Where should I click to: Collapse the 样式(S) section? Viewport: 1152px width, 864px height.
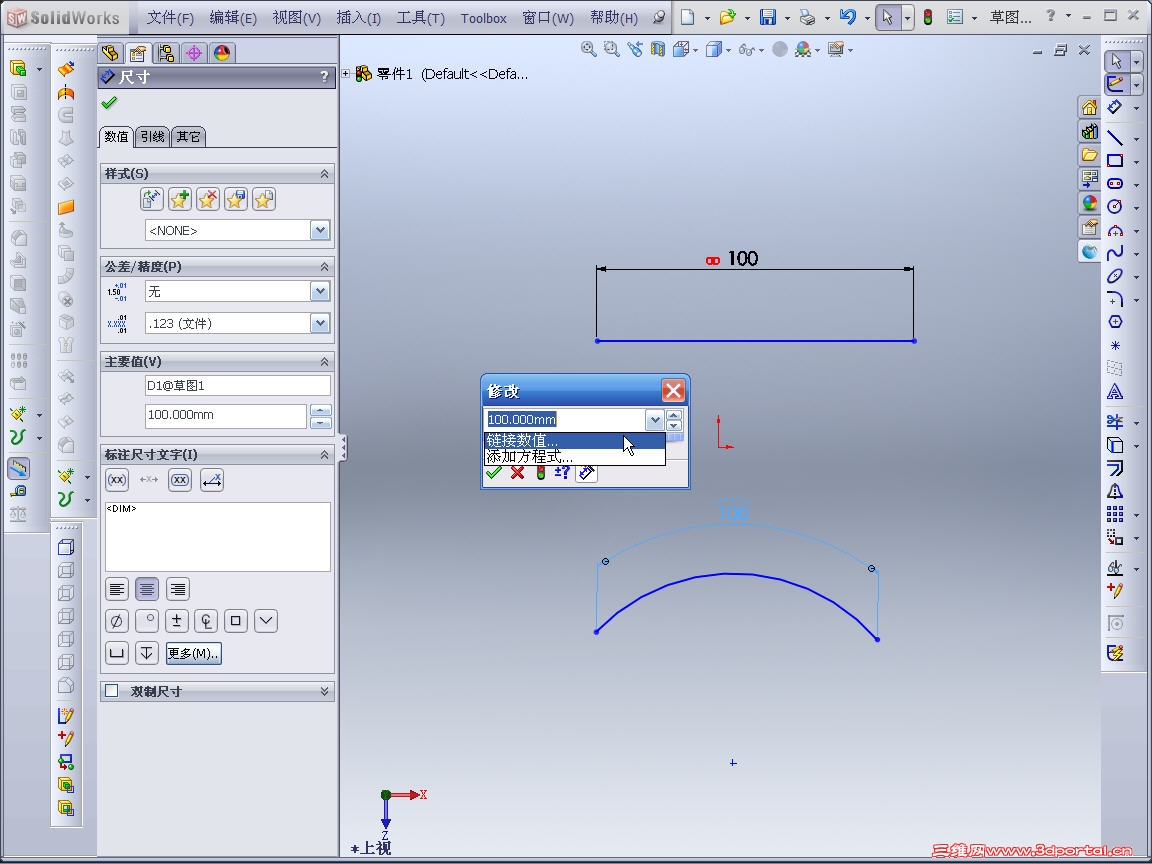point(324,174)
